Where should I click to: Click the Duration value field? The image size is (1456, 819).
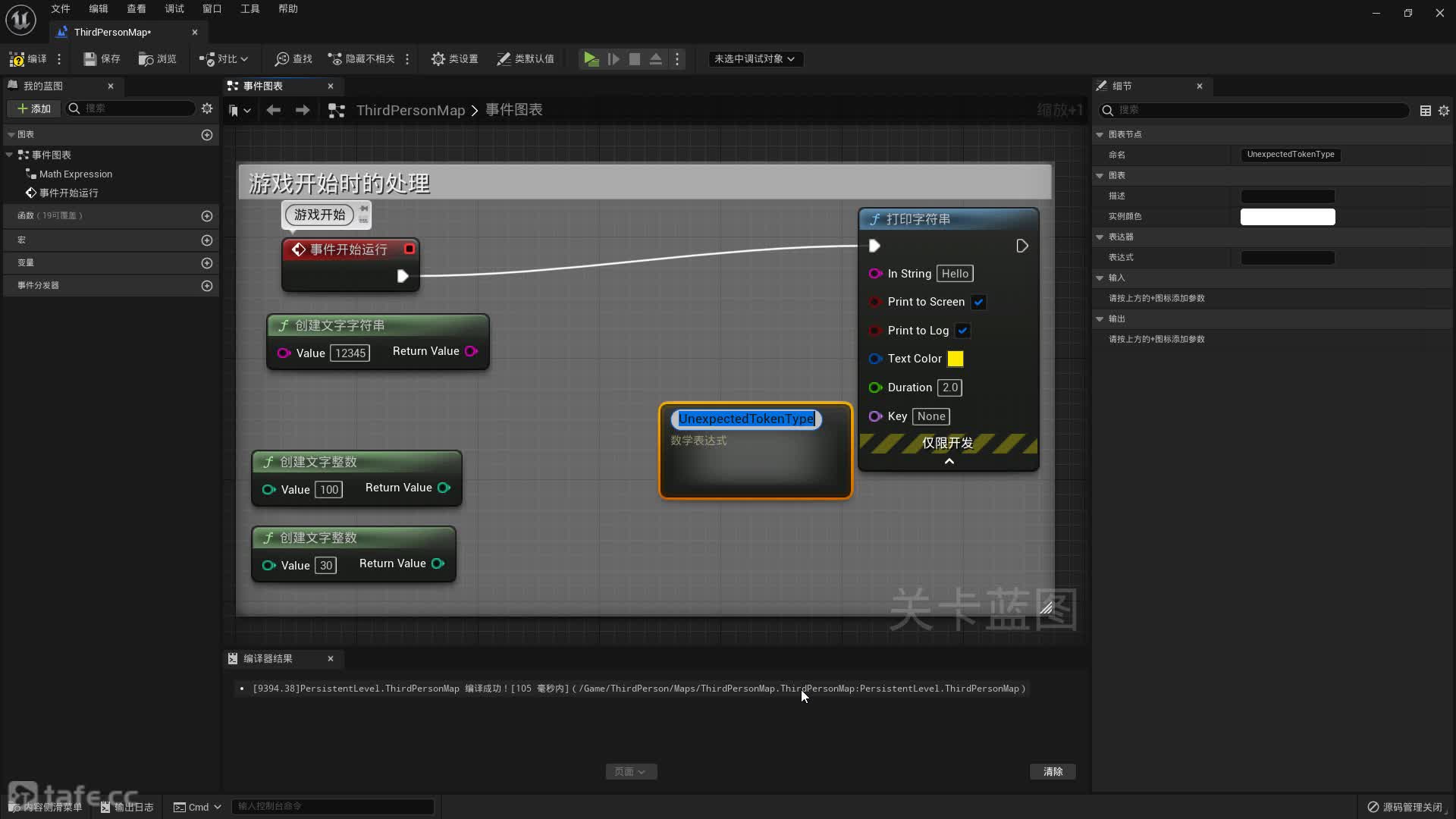pyautogui.click(x=949, y=388)
